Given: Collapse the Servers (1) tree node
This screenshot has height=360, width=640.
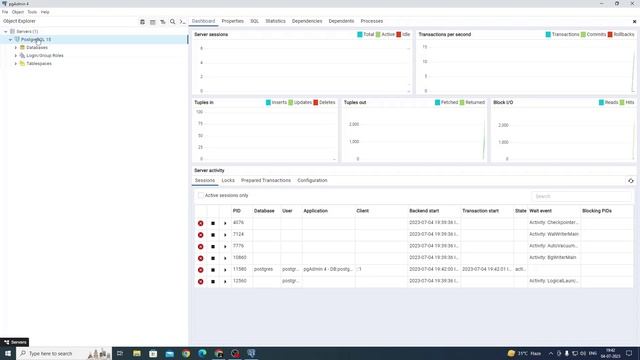Looking at the screenshot, I should click(x=6, y=31).
